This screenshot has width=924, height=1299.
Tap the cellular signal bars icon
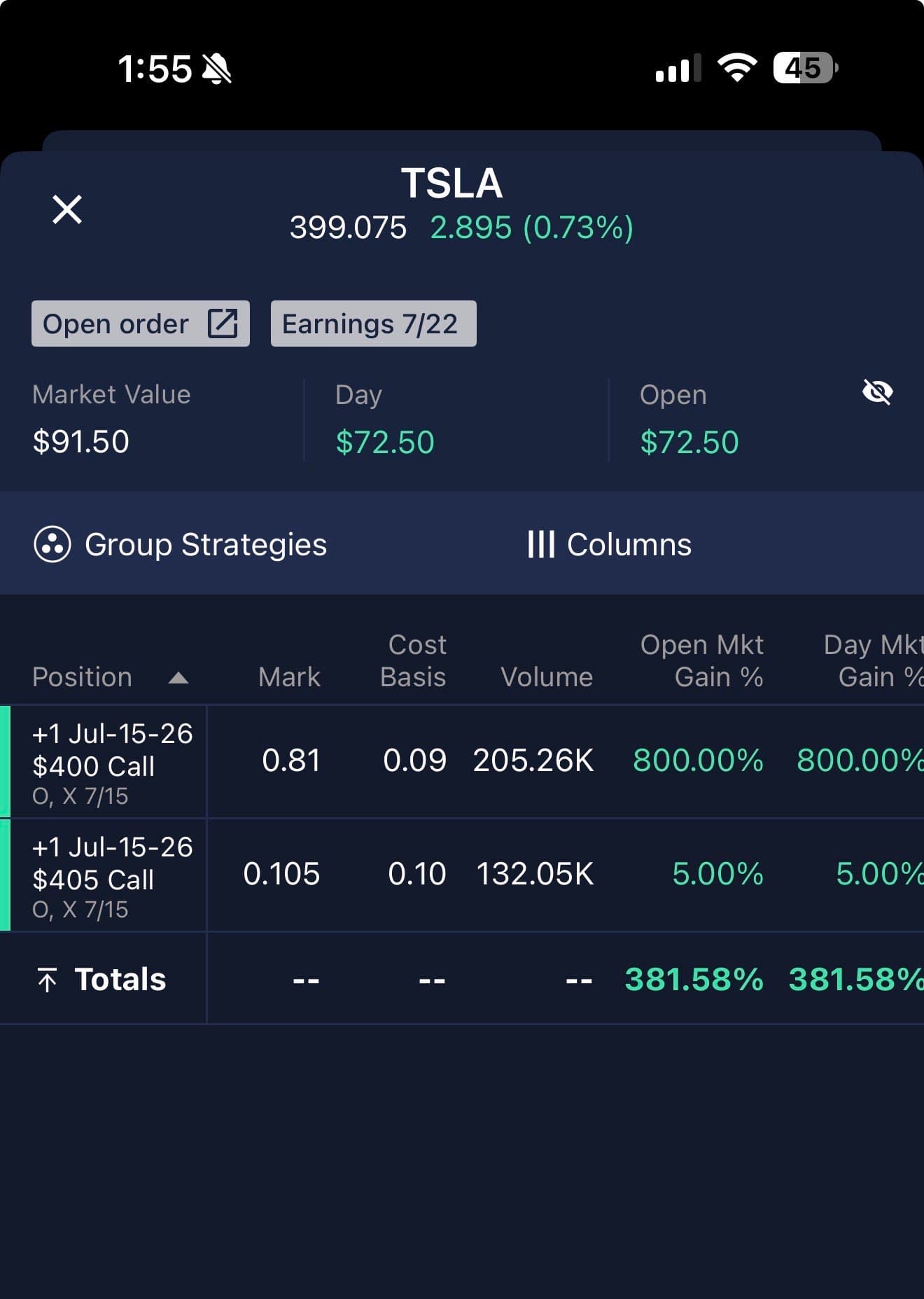pos(678,68)
